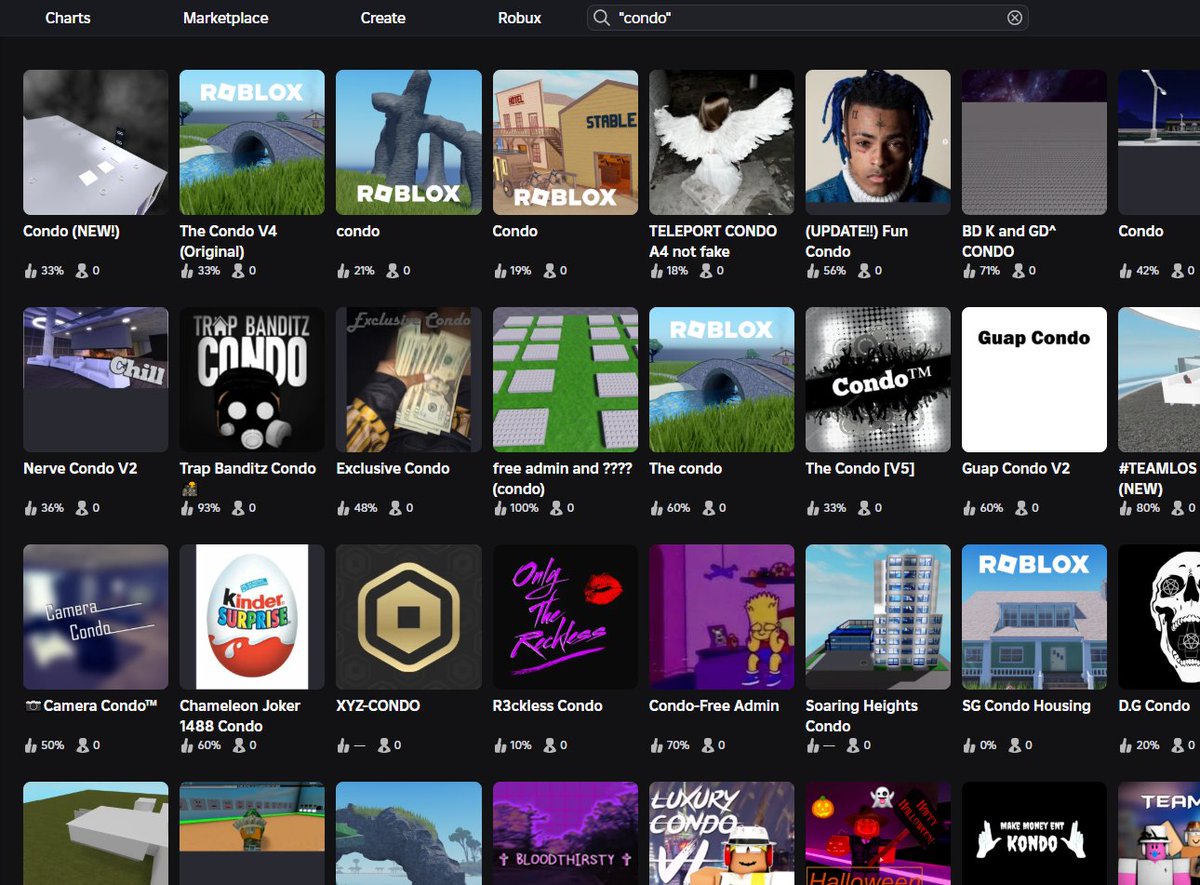Click the "Chameleon Joker 1488 Condo" title
This screenshot has width=1200, height=885.
(x=240, y=716)
